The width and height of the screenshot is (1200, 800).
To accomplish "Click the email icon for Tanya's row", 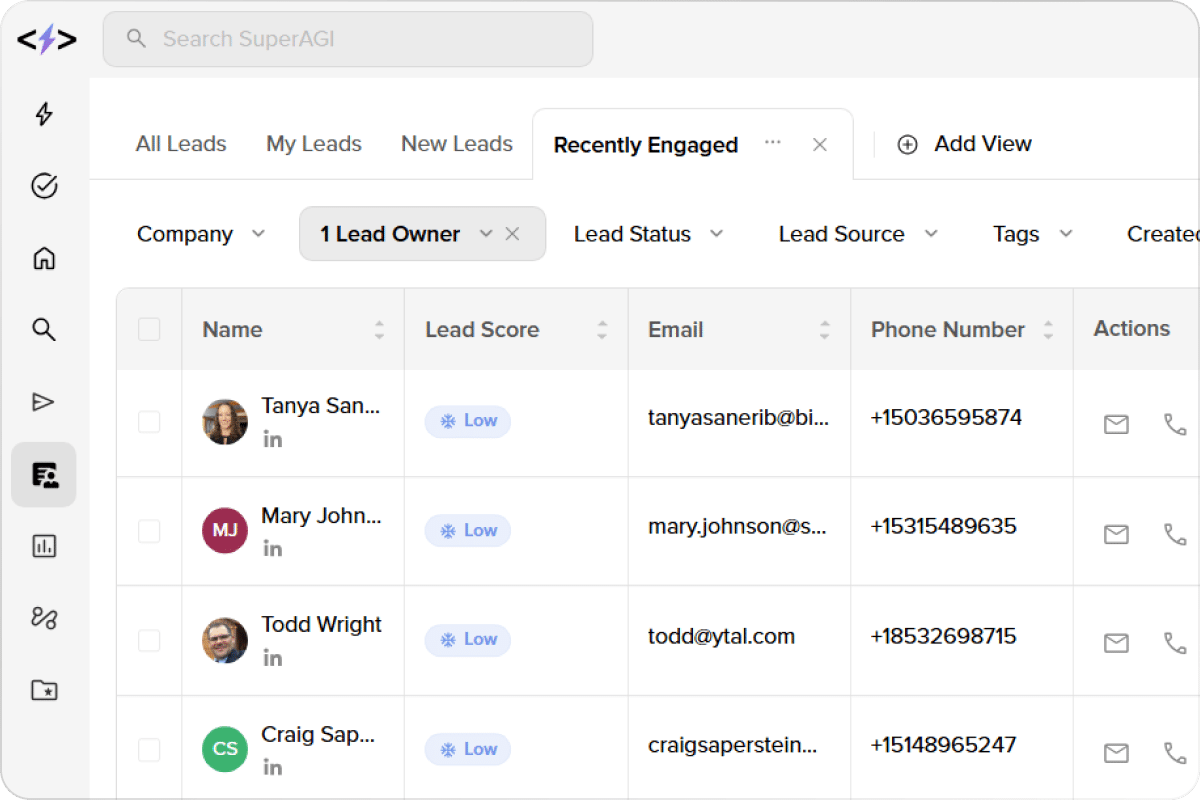I will point(1116,425).
